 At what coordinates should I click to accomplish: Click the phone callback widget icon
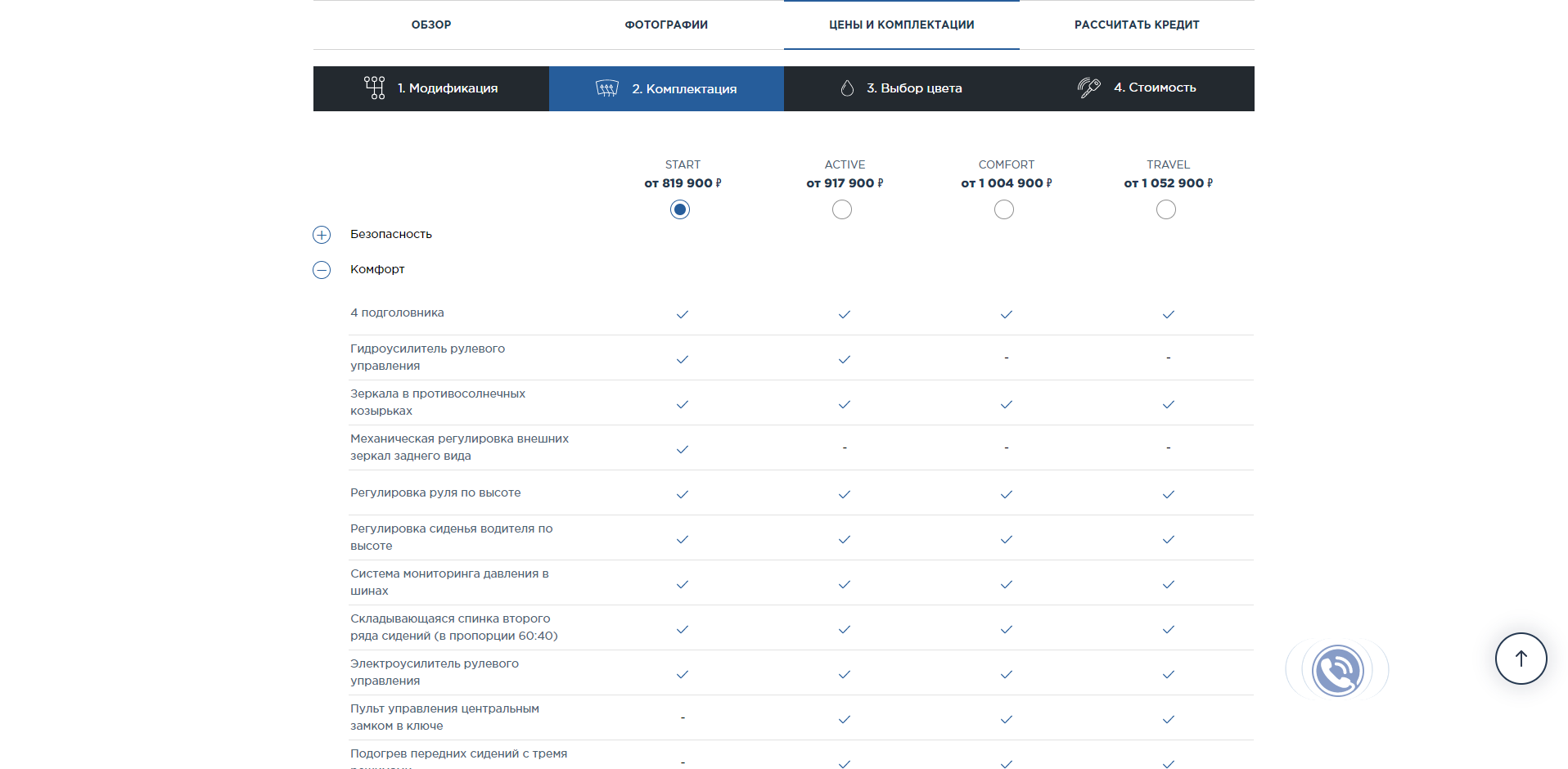[x=1337, y=671]
